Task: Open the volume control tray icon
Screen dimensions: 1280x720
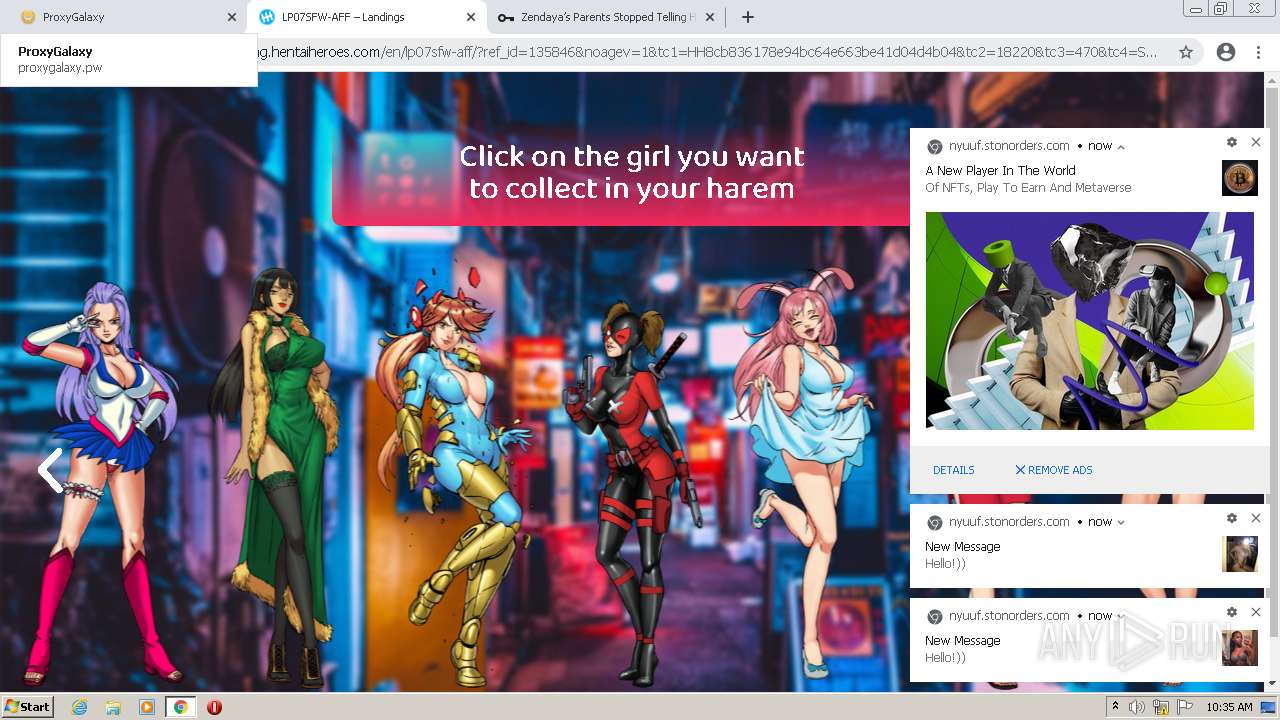Action: (x=1138, y=707)
